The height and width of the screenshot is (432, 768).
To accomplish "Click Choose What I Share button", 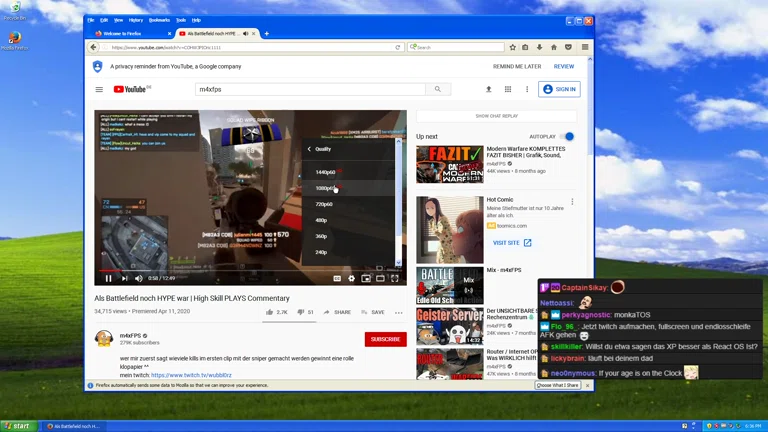I will click(x=558, y=385).
